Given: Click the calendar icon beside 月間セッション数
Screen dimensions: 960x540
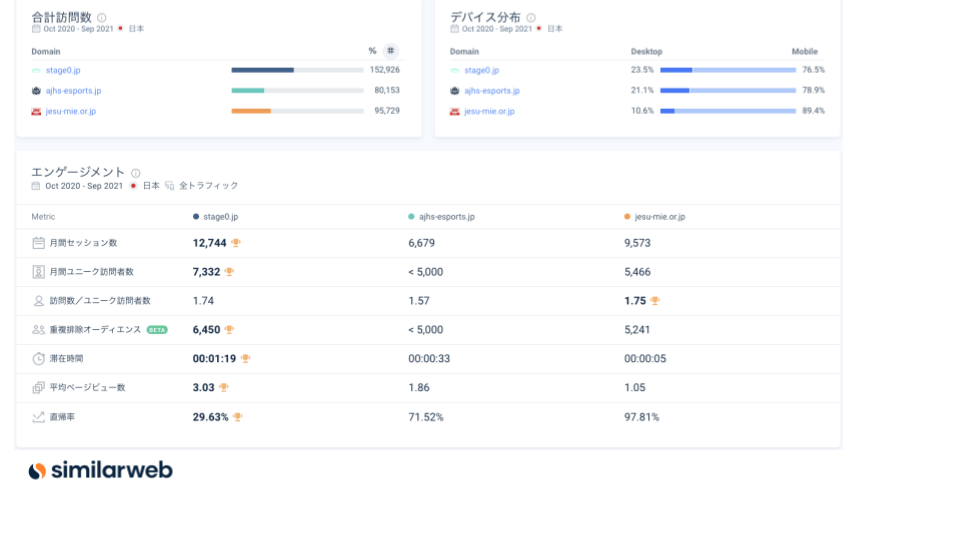Looking at the screenshot, I should tap(38, 243).
